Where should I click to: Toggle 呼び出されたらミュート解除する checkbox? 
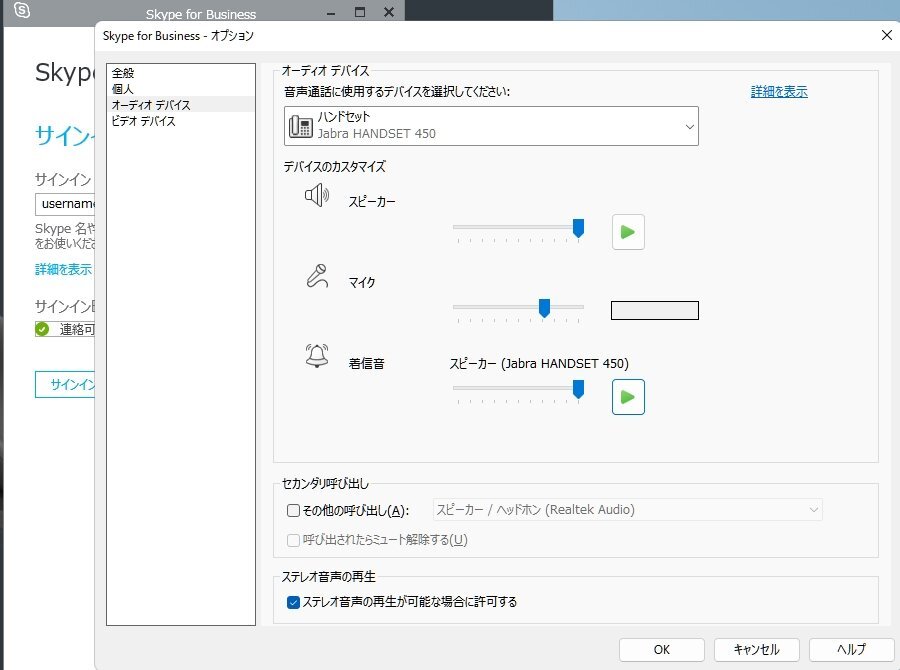293,540
